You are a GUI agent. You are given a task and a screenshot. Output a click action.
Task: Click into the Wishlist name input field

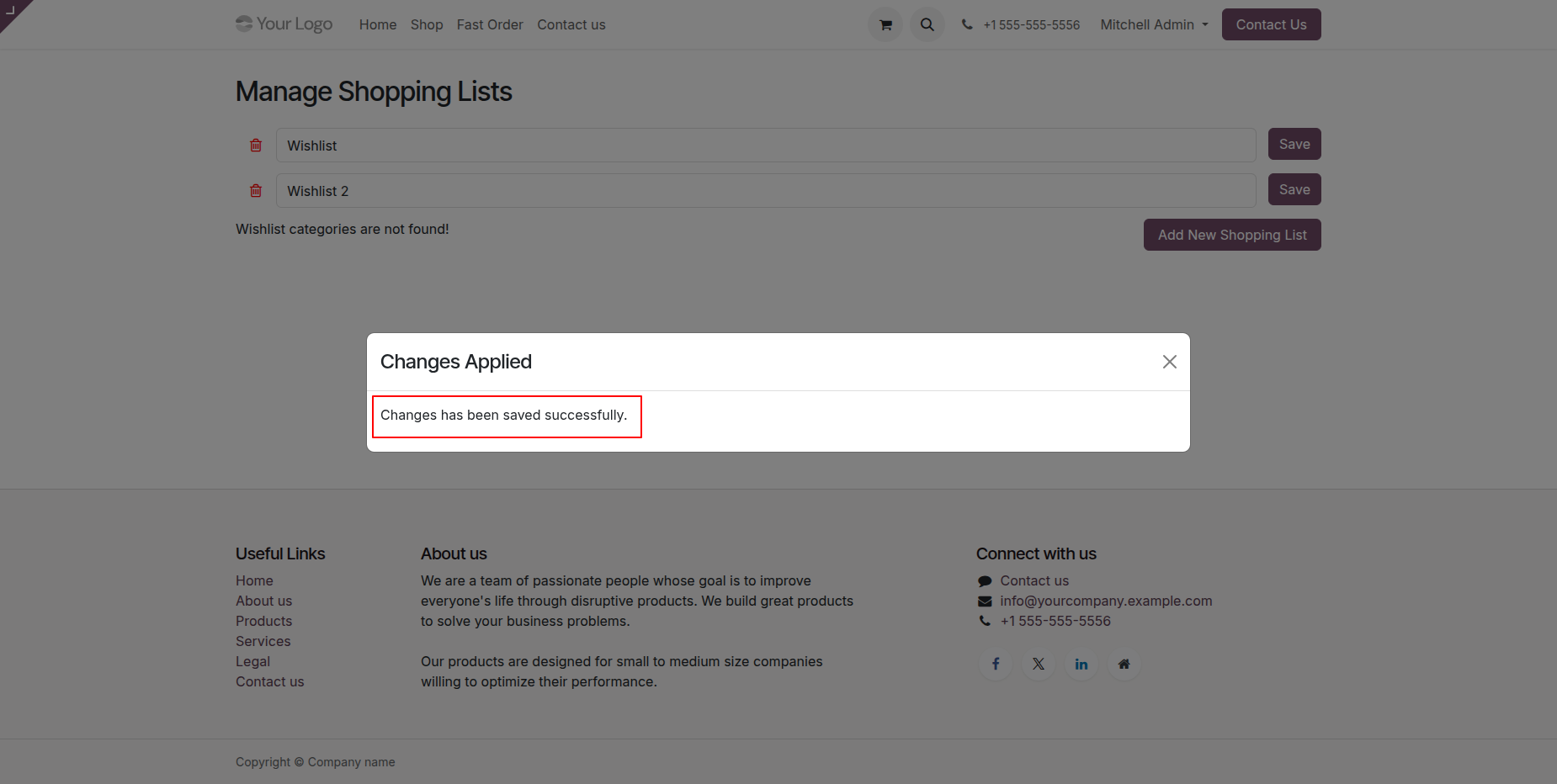pos(765,146)
